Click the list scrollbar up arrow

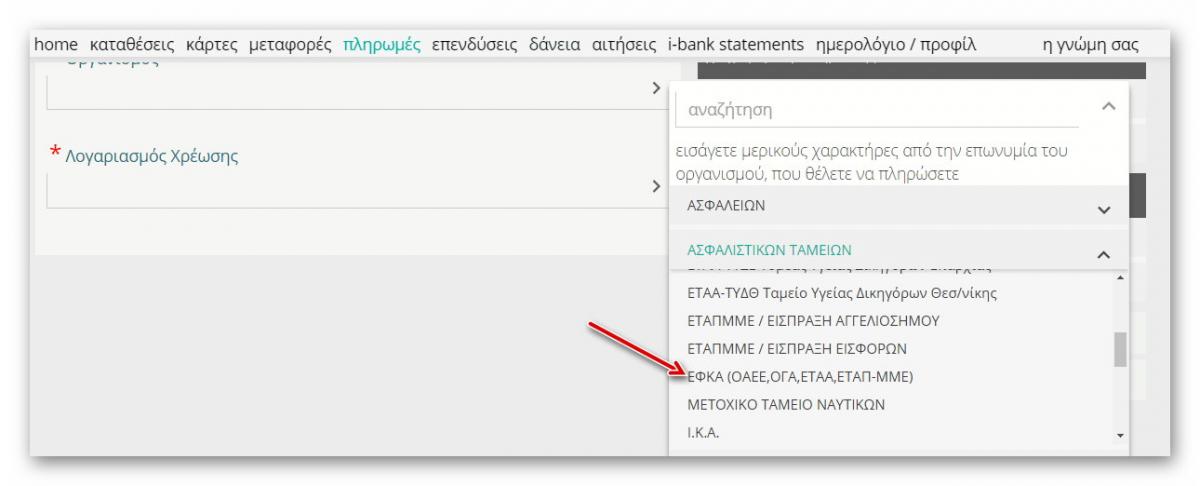click(x=1120, y=277)
